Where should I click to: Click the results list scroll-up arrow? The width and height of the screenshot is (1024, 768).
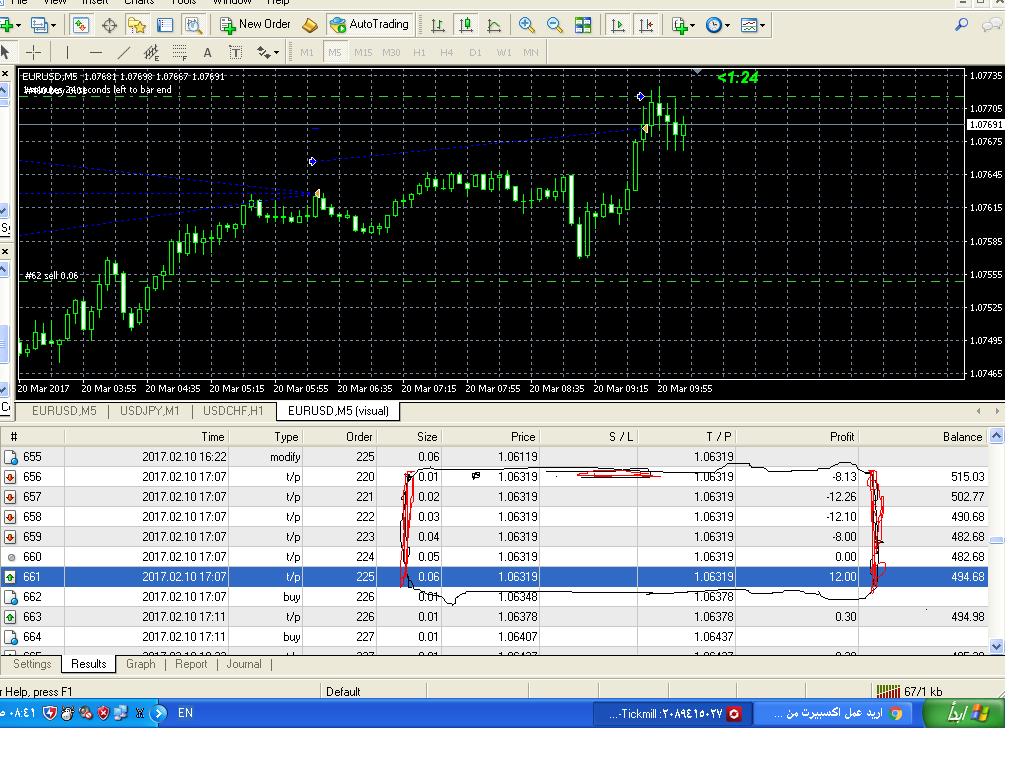coord(997,436)
